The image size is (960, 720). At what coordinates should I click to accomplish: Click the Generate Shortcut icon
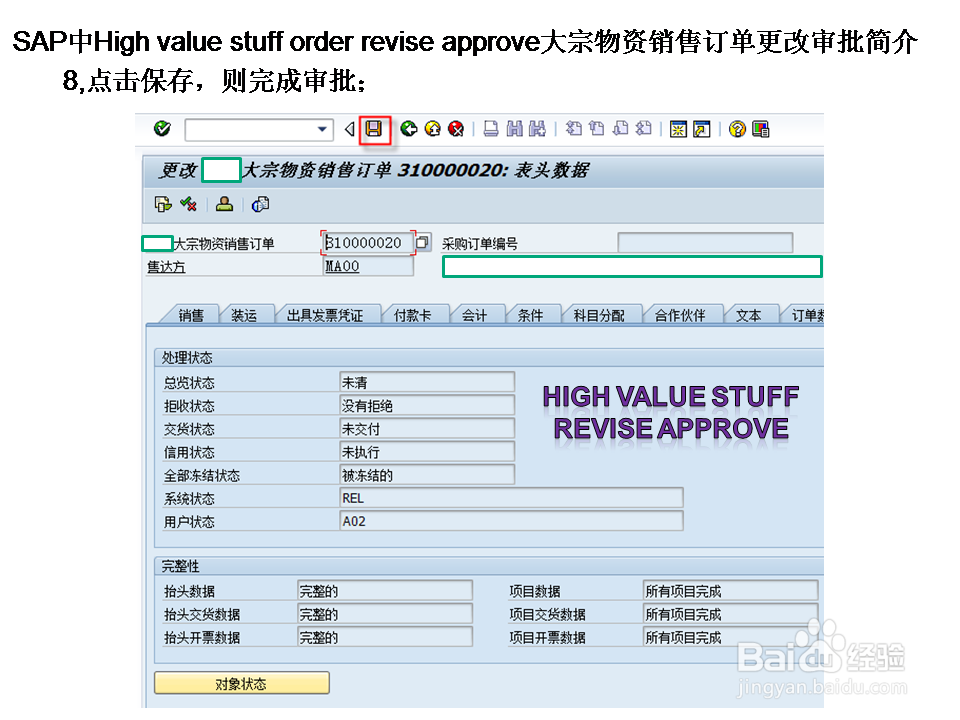click(702, 129)
